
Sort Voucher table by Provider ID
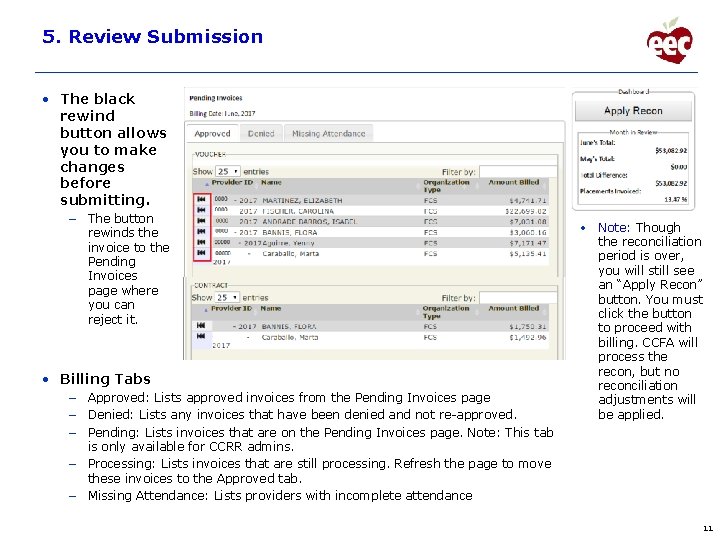232,183
